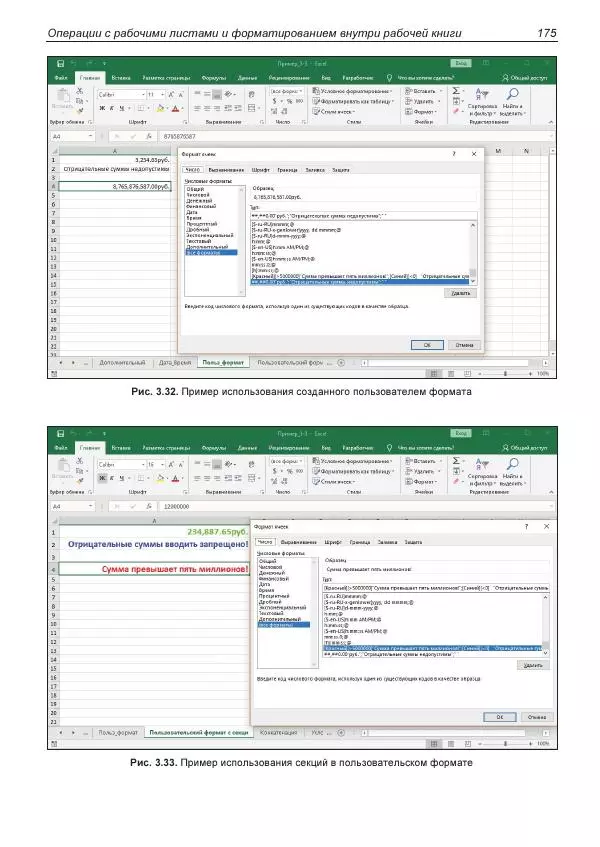600x847 pixels.
Task: Click Отмена in the Рис. 3.32 dialog
Action: (x=464, y=345)
